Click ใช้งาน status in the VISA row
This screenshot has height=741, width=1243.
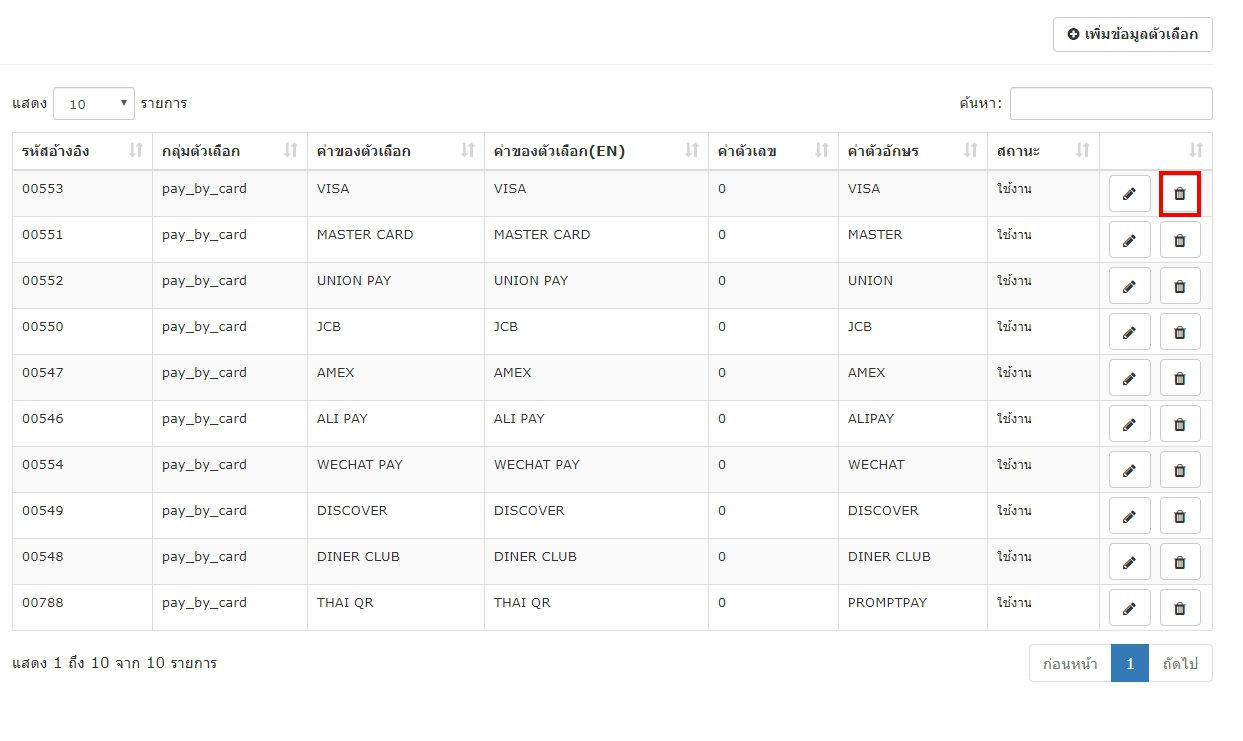[1014, 188]
